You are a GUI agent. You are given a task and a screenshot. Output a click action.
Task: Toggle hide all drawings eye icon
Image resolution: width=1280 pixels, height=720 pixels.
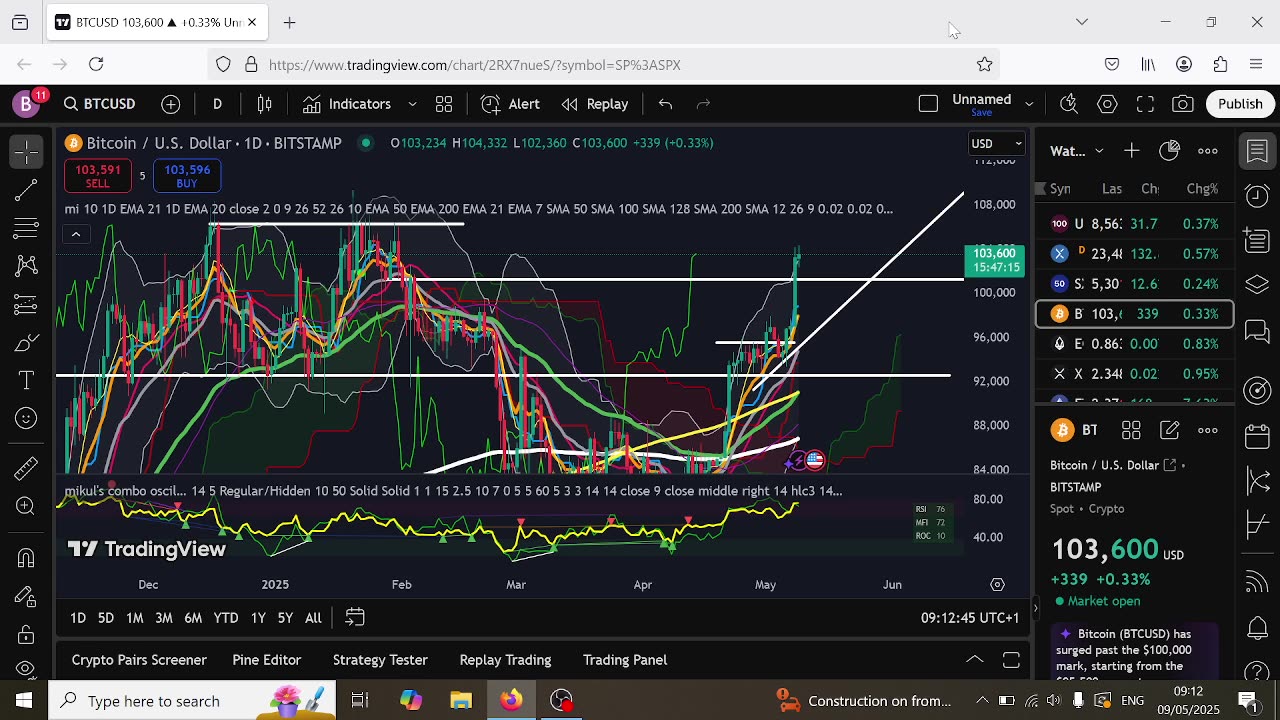coord(26,668)
